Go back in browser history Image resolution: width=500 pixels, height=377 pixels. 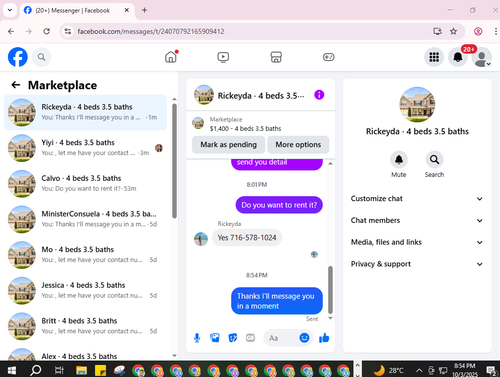point(11,31)
